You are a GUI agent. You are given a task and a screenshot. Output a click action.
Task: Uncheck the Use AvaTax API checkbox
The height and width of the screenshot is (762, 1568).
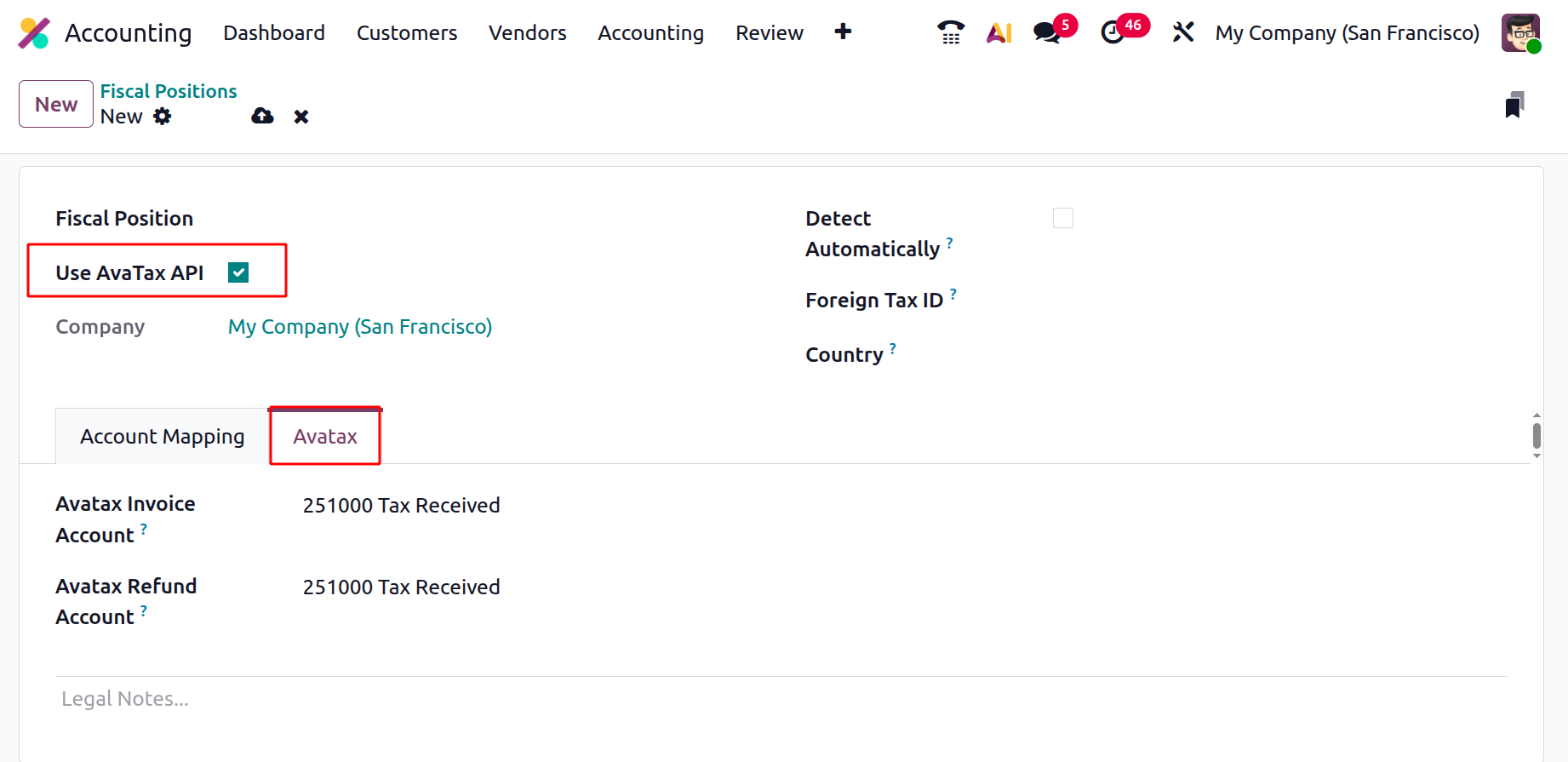click(x=238, y=272)
